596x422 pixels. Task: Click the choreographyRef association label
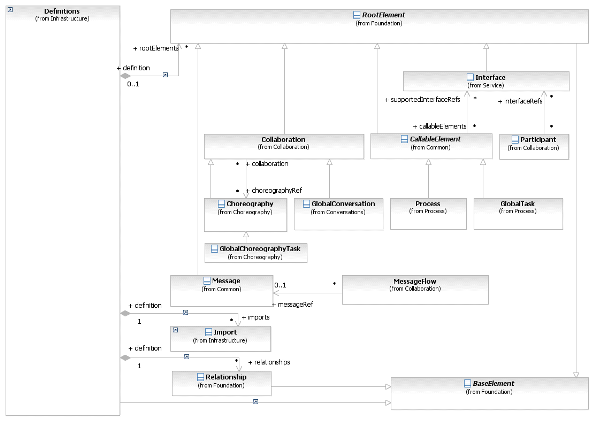click(x=274, y=190)
